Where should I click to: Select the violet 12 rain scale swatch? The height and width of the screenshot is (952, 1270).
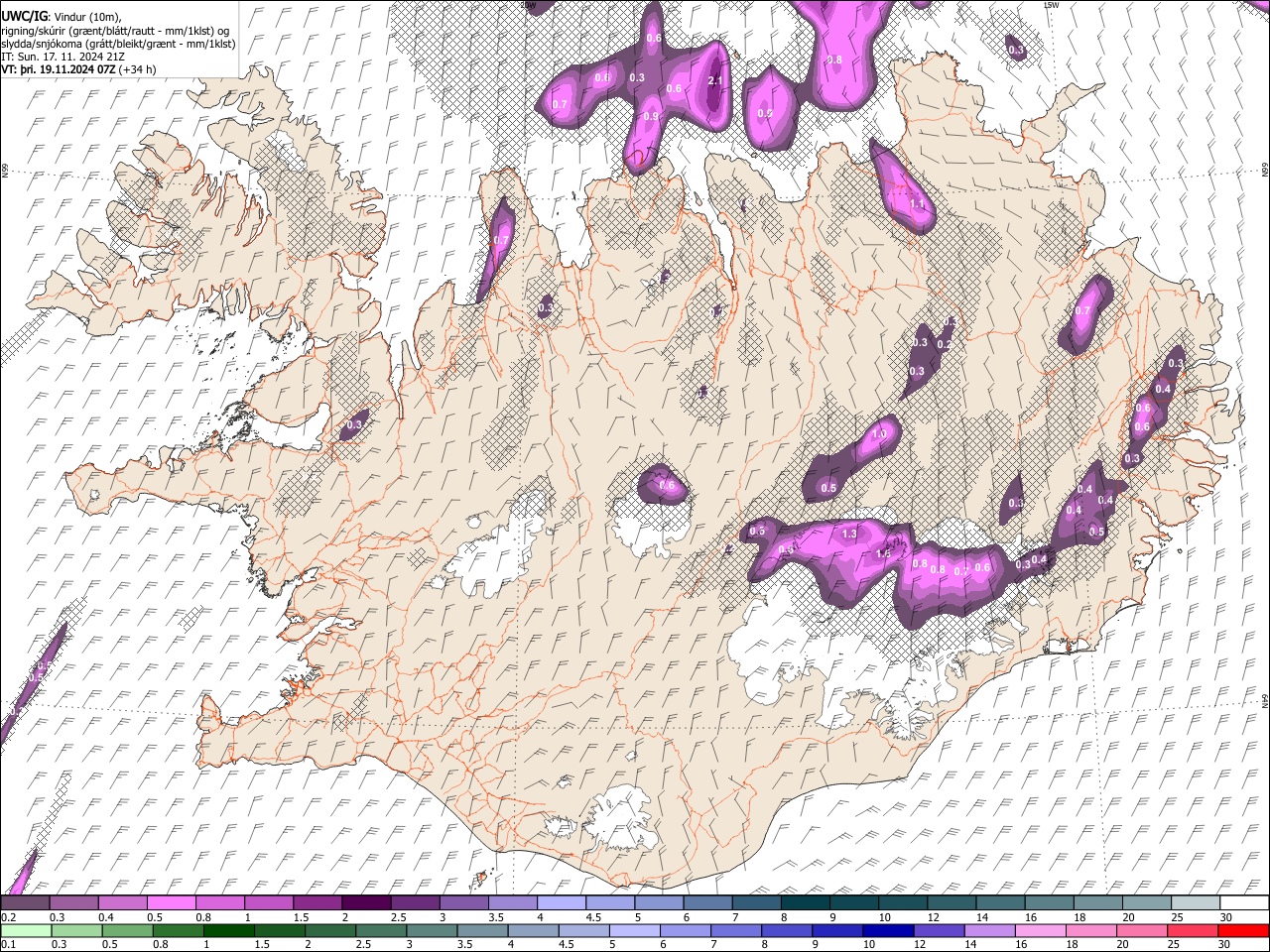938,930
